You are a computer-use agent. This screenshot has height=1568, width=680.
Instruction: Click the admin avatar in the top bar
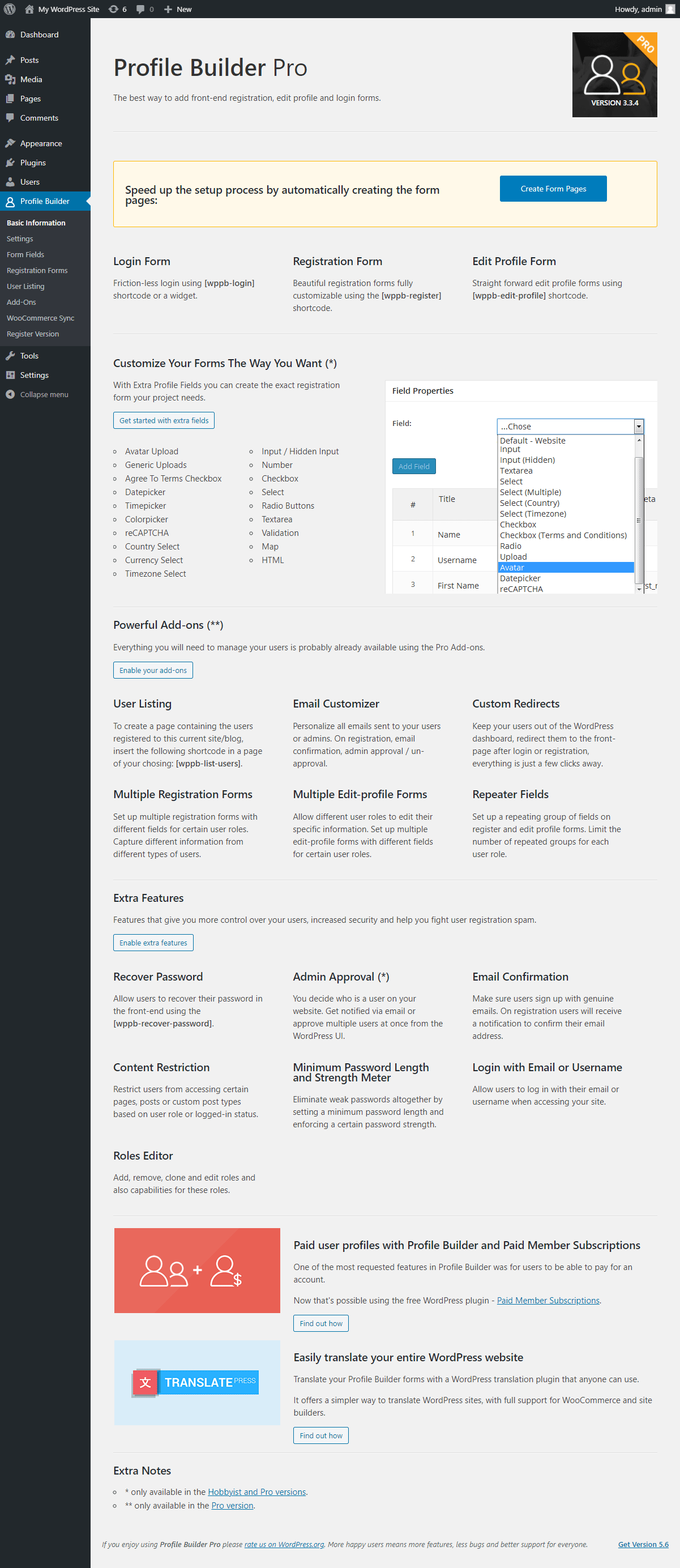pyautogui.click(x=670, y=9)
